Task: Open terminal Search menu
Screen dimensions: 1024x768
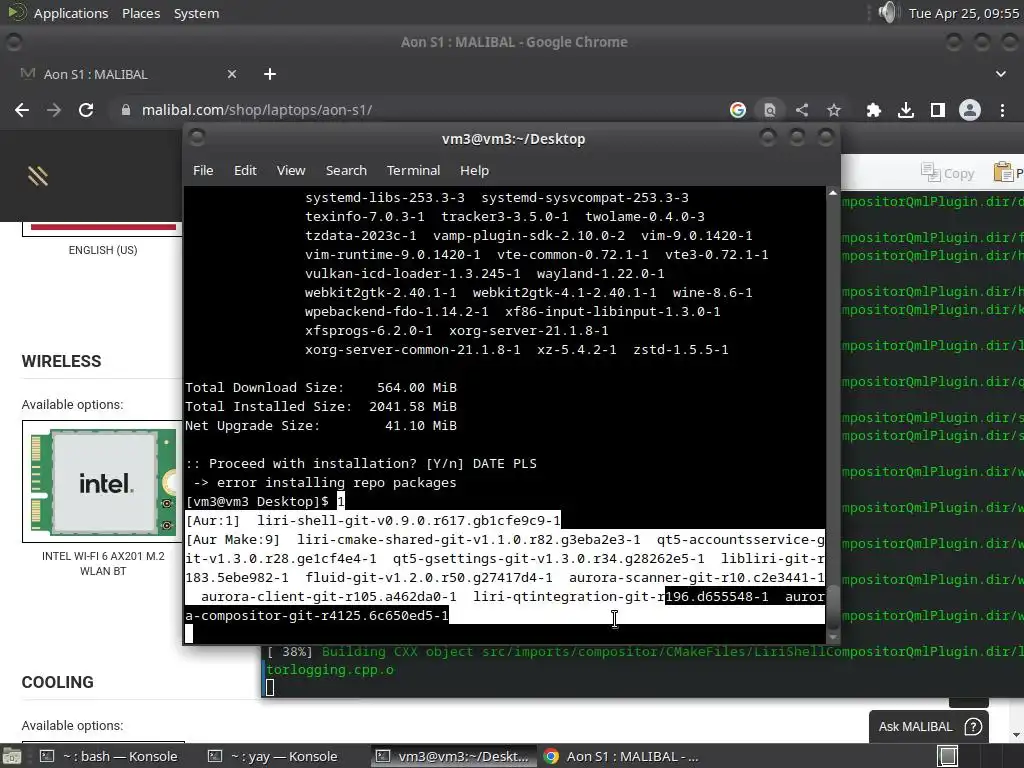Action: pyautogui.click(x=346, y=170)
